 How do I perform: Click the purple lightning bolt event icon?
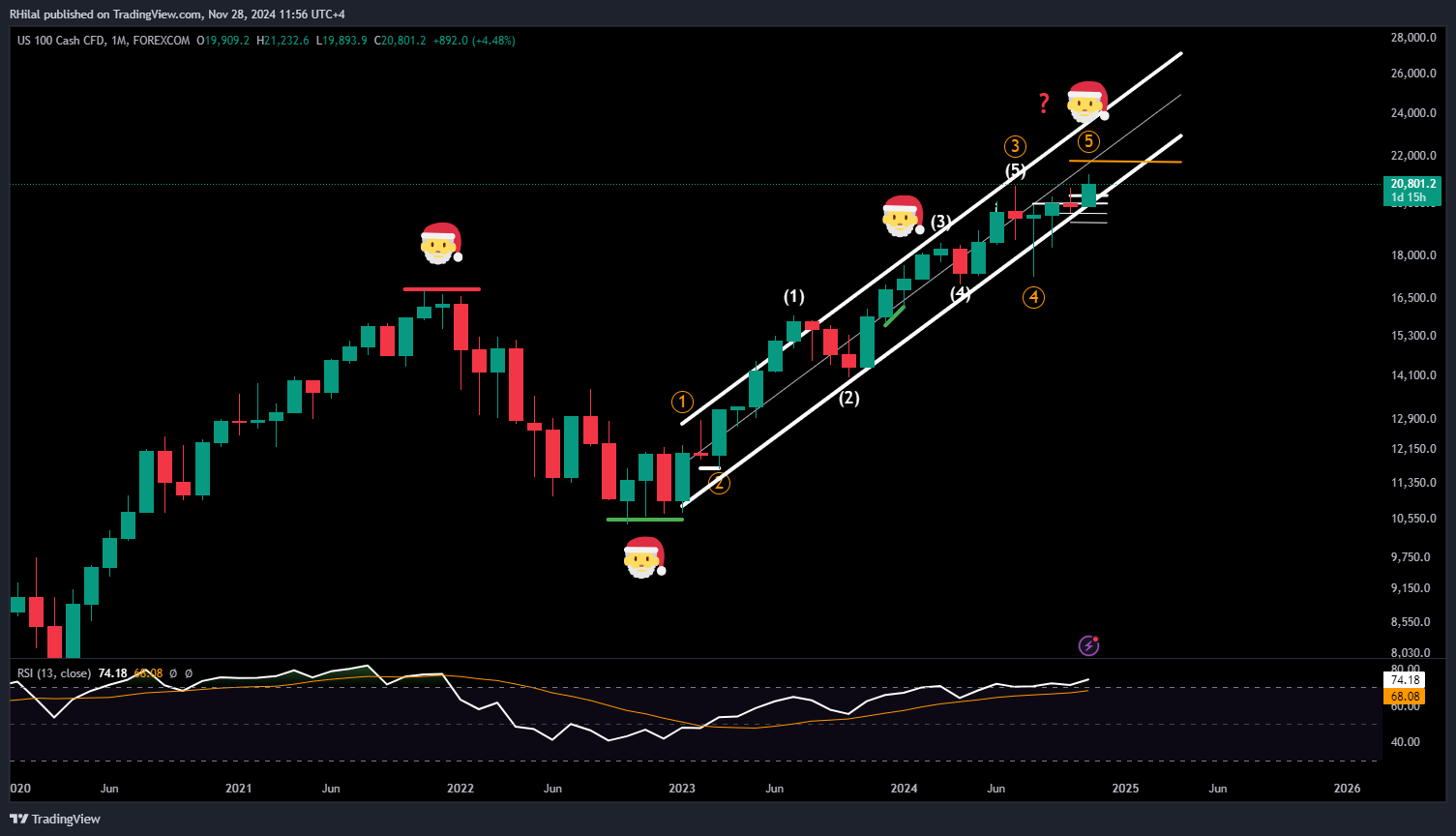tap(1088, 645)
